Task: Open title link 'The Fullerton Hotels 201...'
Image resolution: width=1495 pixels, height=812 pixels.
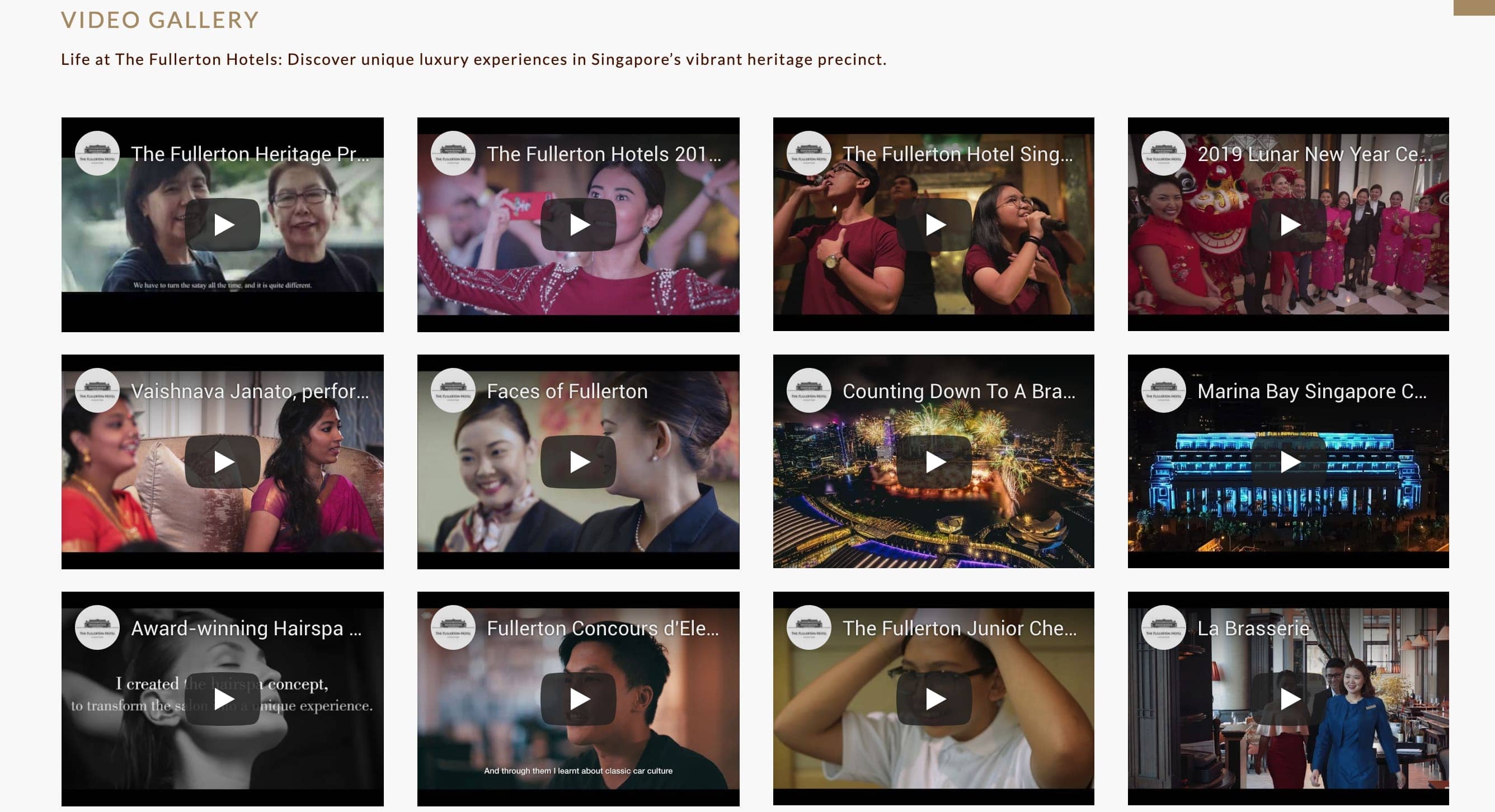Action: (x=604, y=154)
